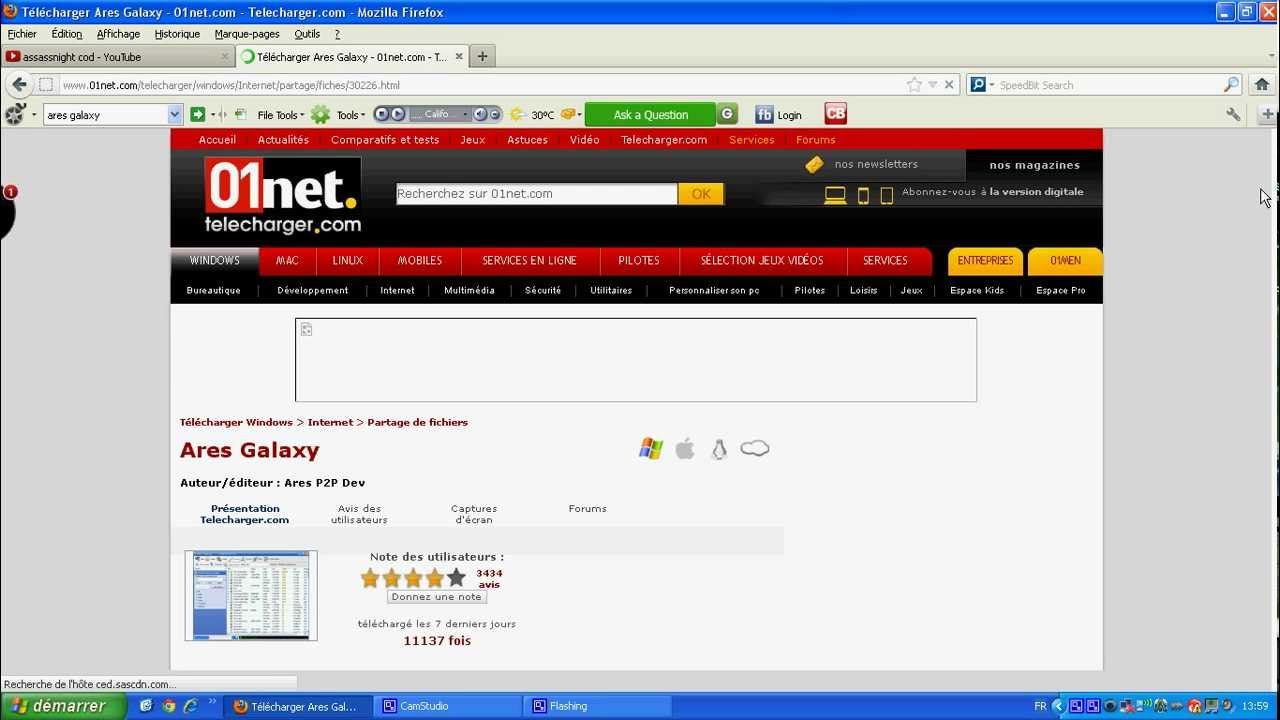Open the Actualités link in red nav
This screenshot has width=1280, height=720.
[x=283, y=140]
